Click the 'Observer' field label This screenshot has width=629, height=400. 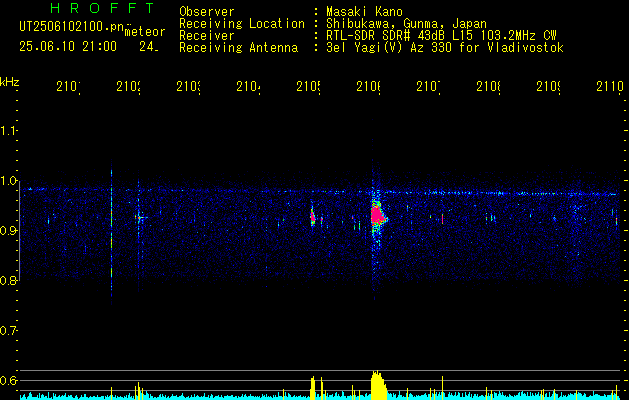pos(207,12)
